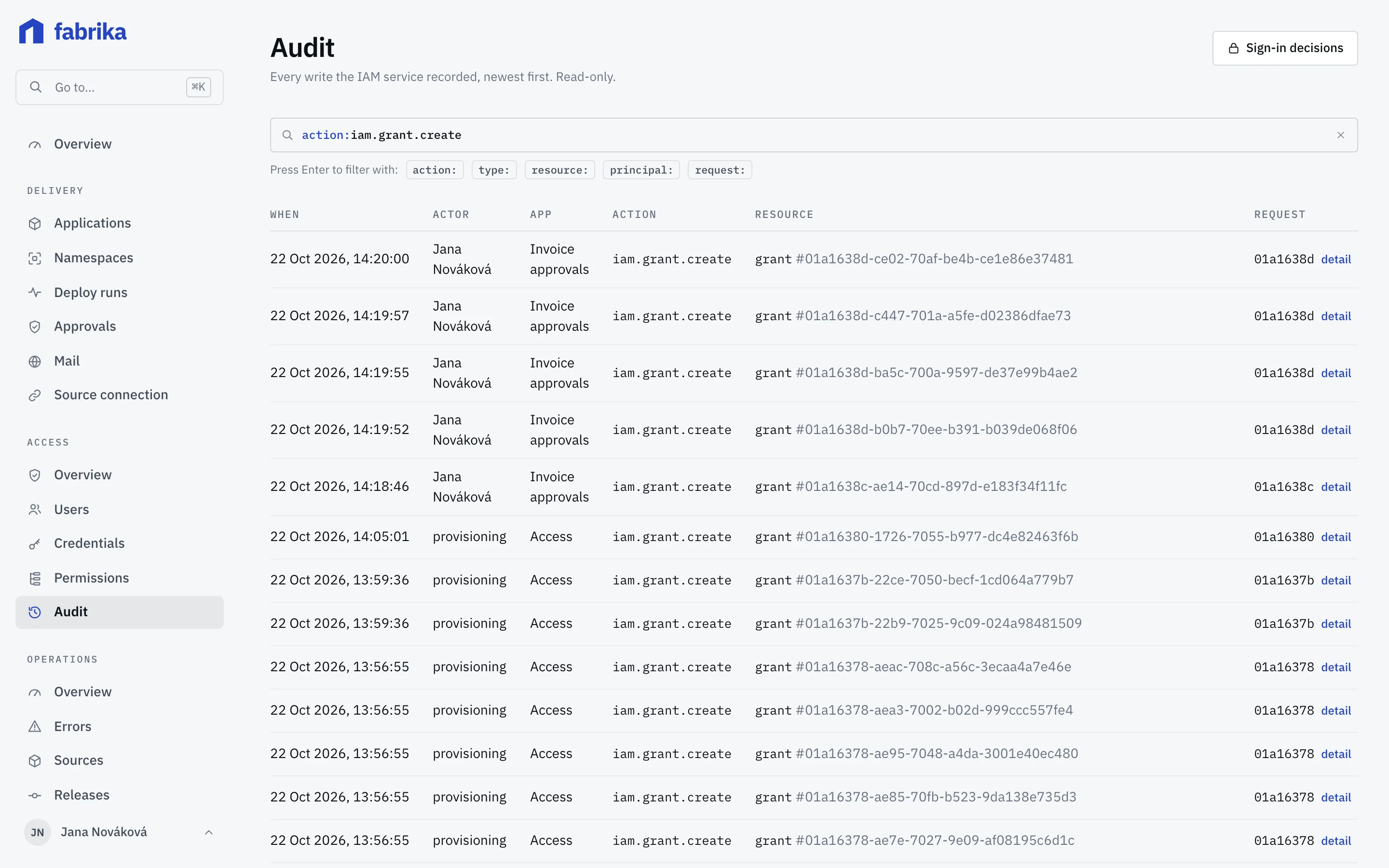Insert the principal: filter chip
The image size is (1389, 868).
coord(641,170)
